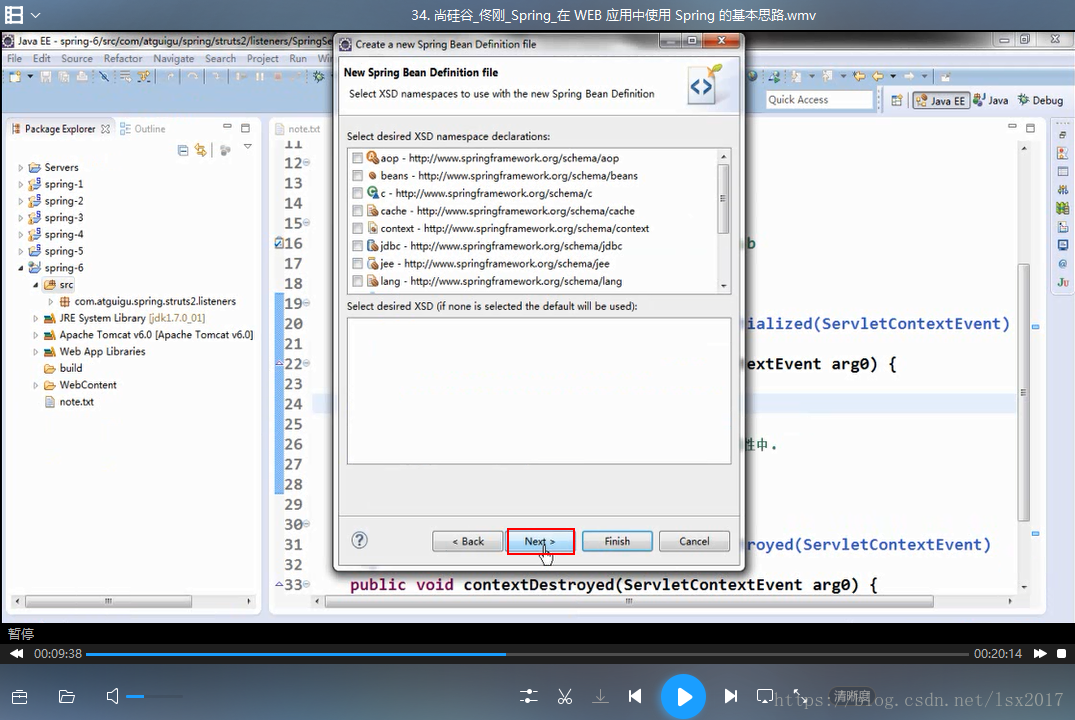Open the file folder icon in the player
This screenshot has height=720, width=1075.
67,697
